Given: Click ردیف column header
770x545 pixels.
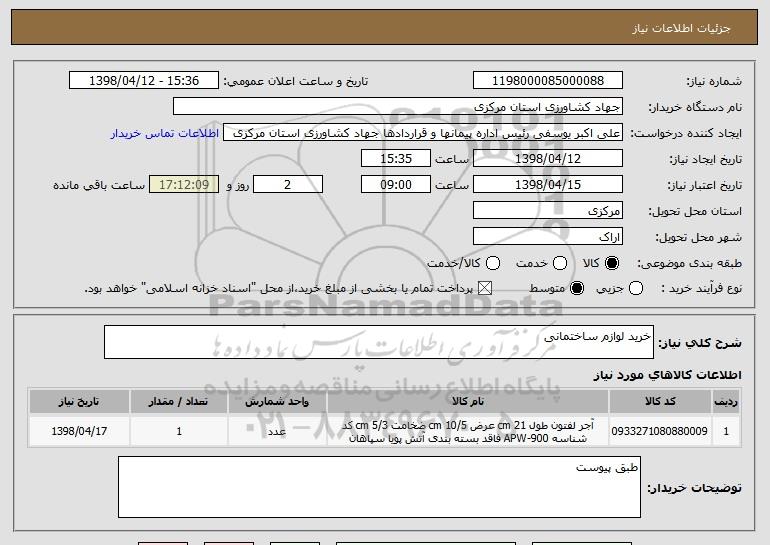Looking at the screenshot, I should click(726, 402).
